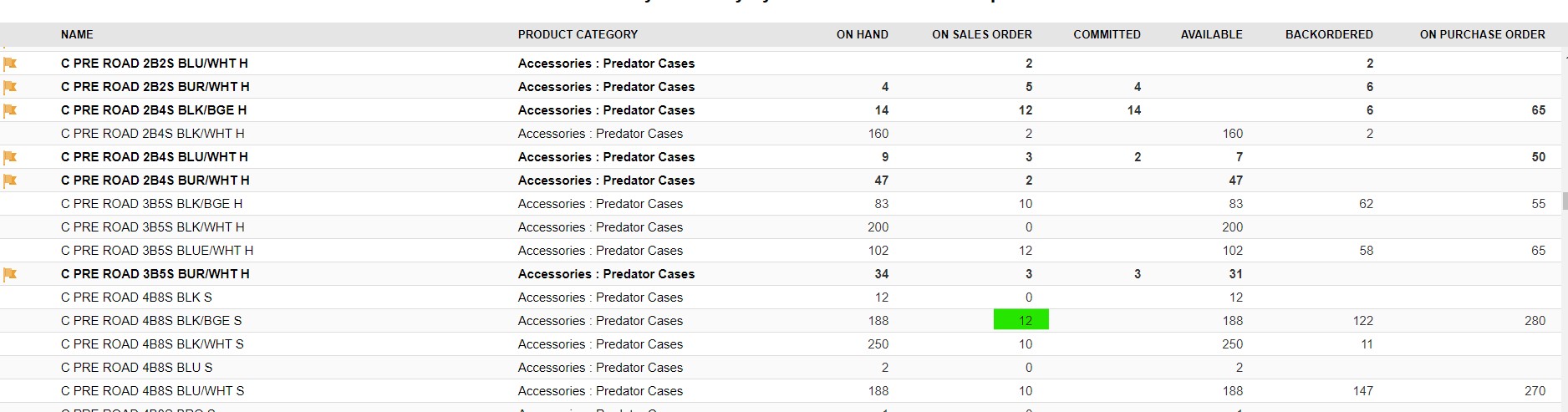Open item C PRE ROAD 3B5S BLK/WHT H
1568x412 pixels.
[x=153, y=227]
